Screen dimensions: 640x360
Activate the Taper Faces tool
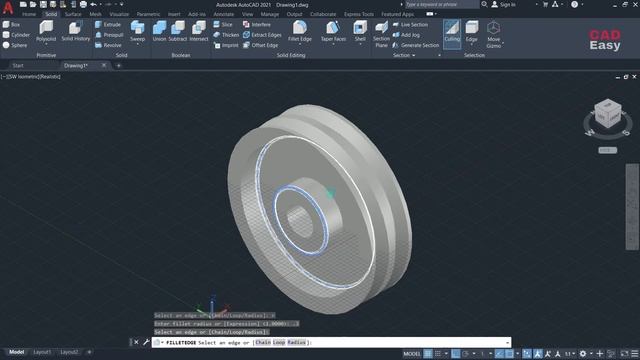(333, 31)
